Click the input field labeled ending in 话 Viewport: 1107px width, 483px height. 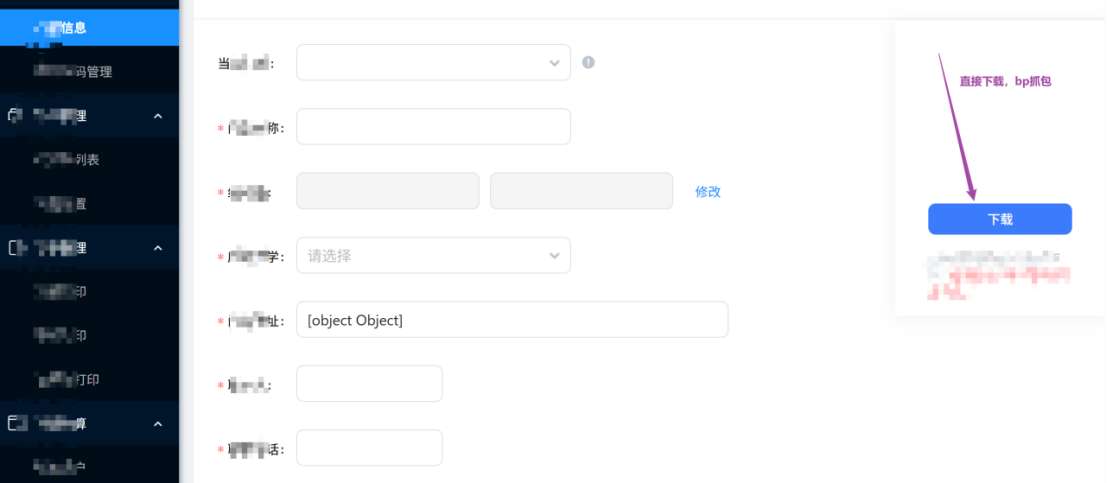point(369,448)
